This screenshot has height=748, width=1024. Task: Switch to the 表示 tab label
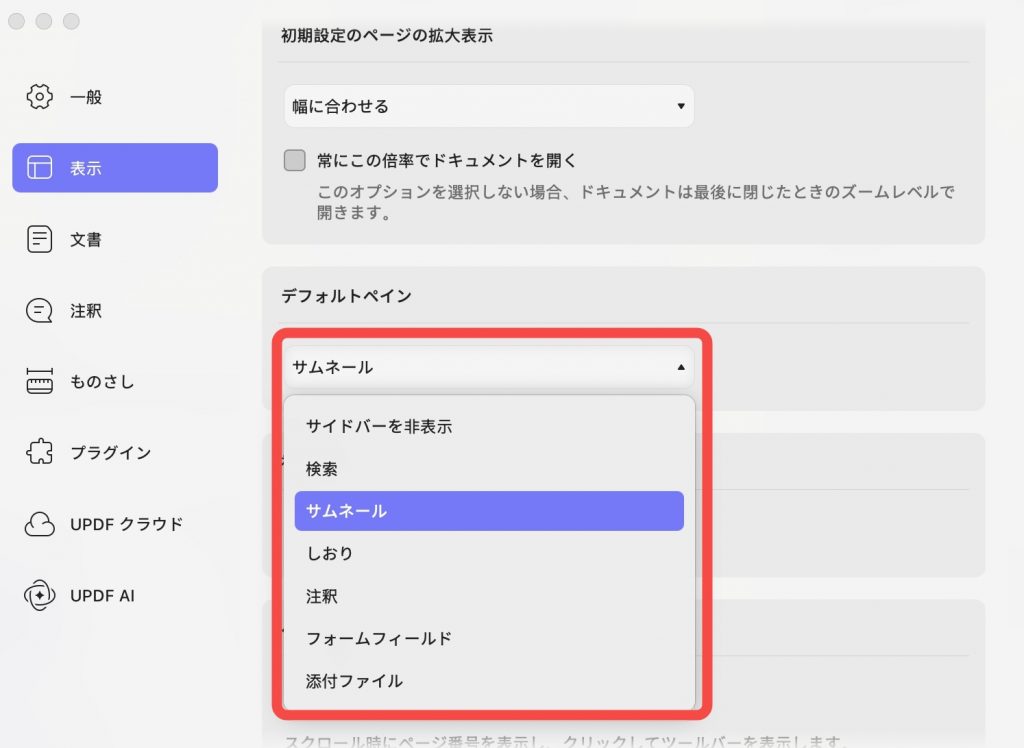(x=86, y=168)
